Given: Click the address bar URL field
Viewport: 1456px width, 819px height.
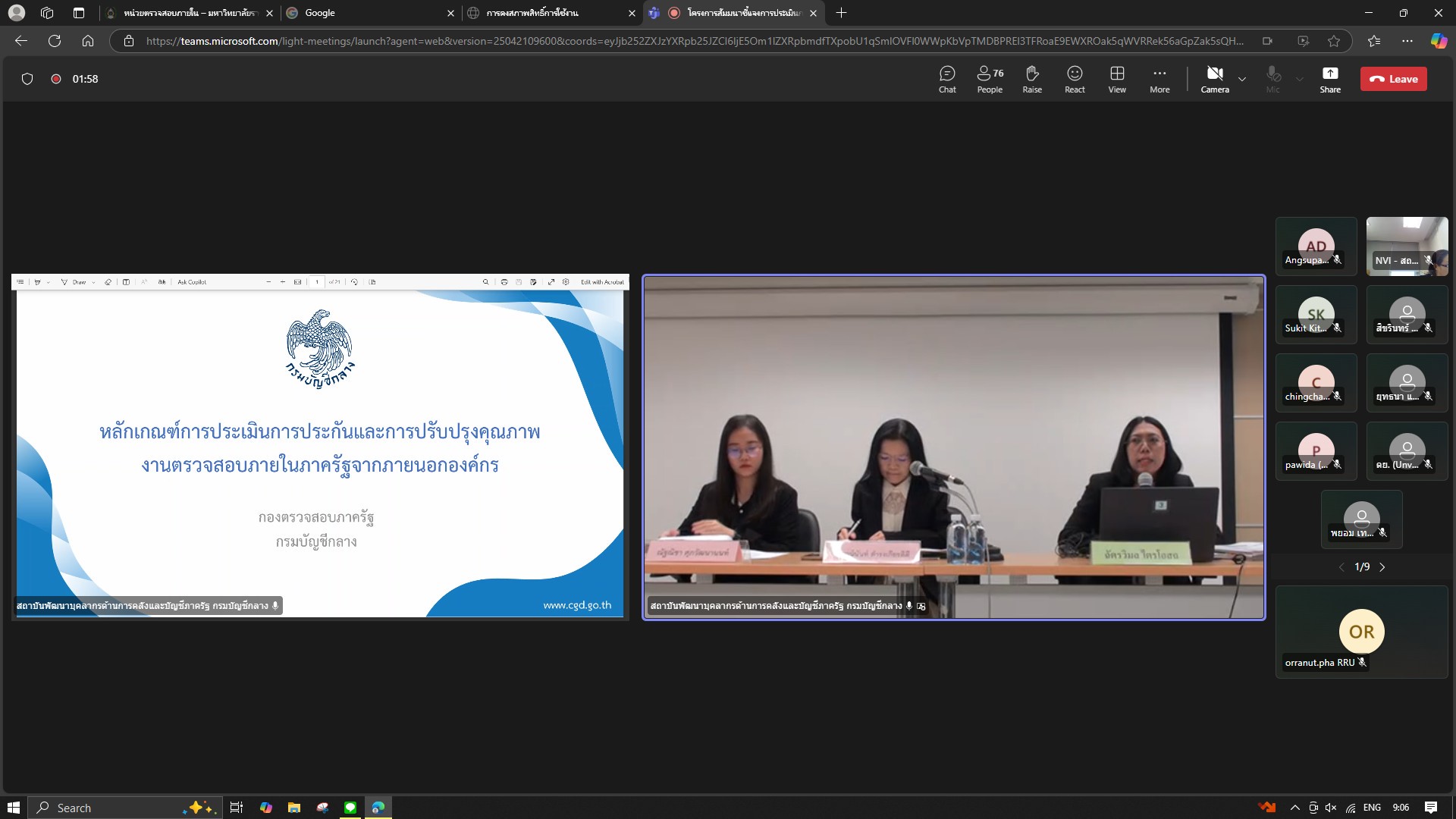Looking at the screenshot, I should tap(694, 41).
